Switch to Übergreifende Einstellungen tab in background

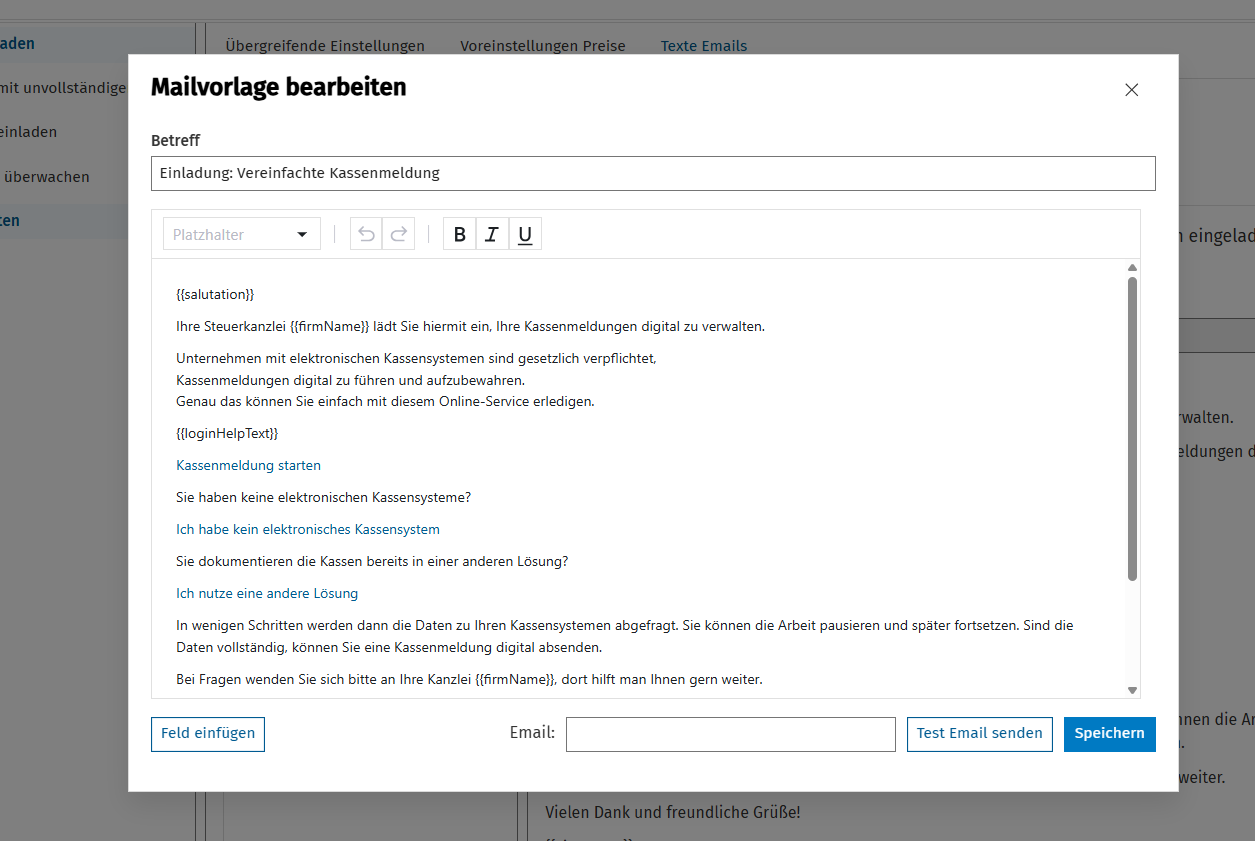(x=325, y=46)
